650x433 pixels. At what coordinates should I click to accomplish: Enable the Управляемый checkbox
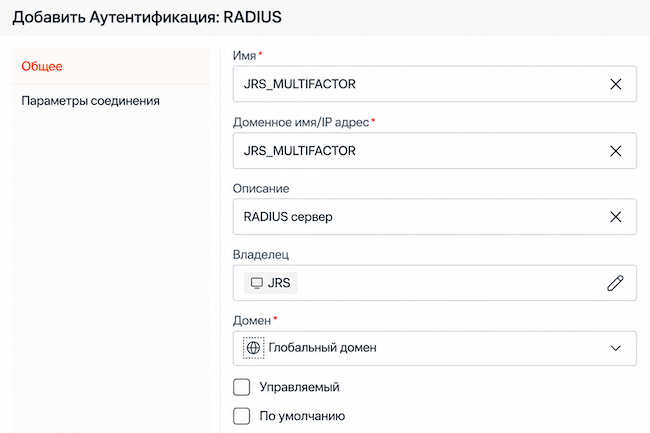pos(241,387)
